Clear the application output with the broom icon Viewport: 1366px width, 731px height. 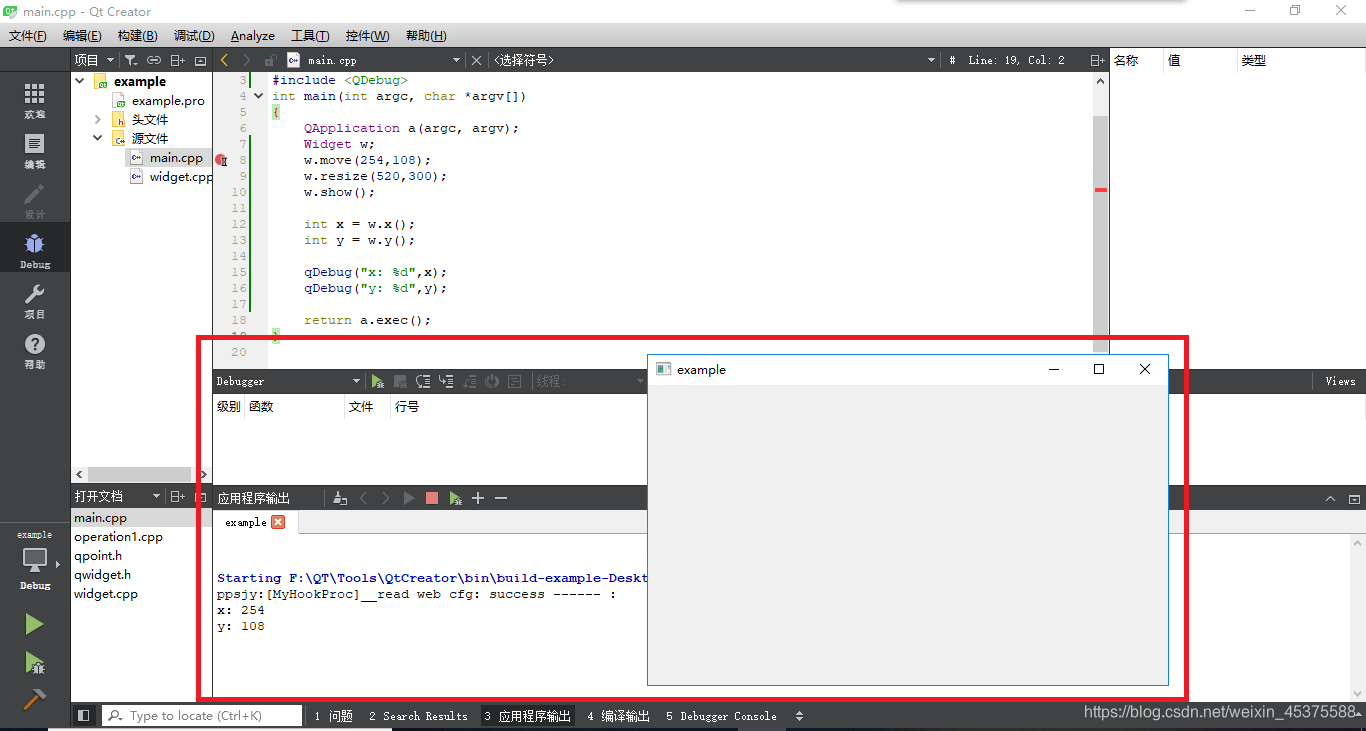point(339,497)
